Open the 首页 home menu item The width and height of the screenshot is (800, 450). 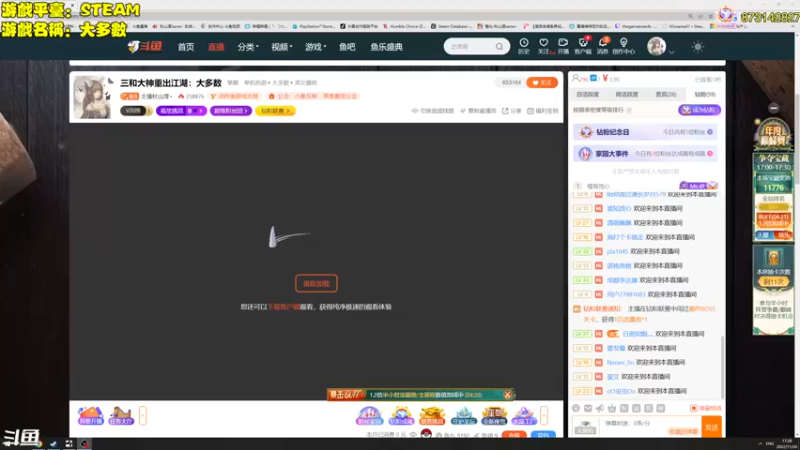(186, 47)
